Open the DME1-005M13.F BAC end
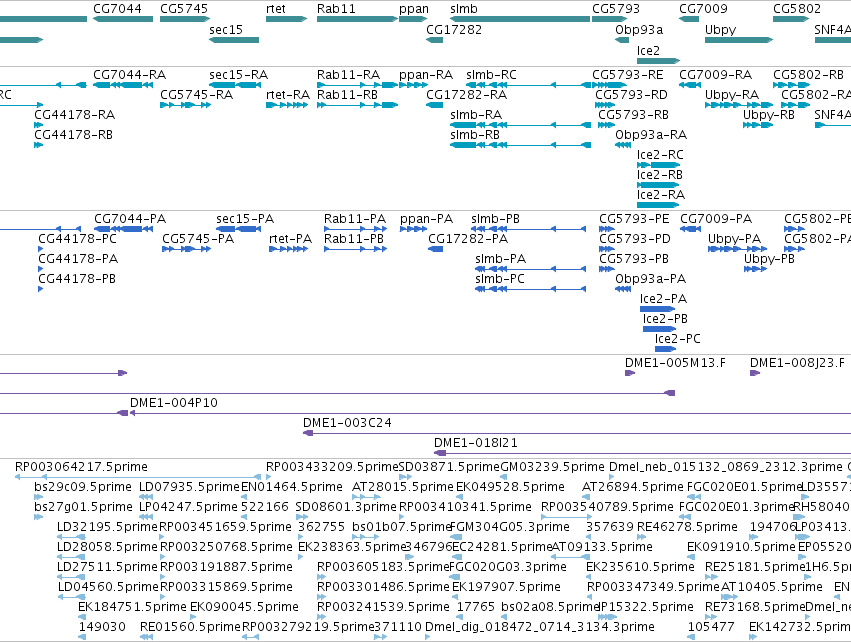This screenshot has width=851, height=642. tap(630, 373)
